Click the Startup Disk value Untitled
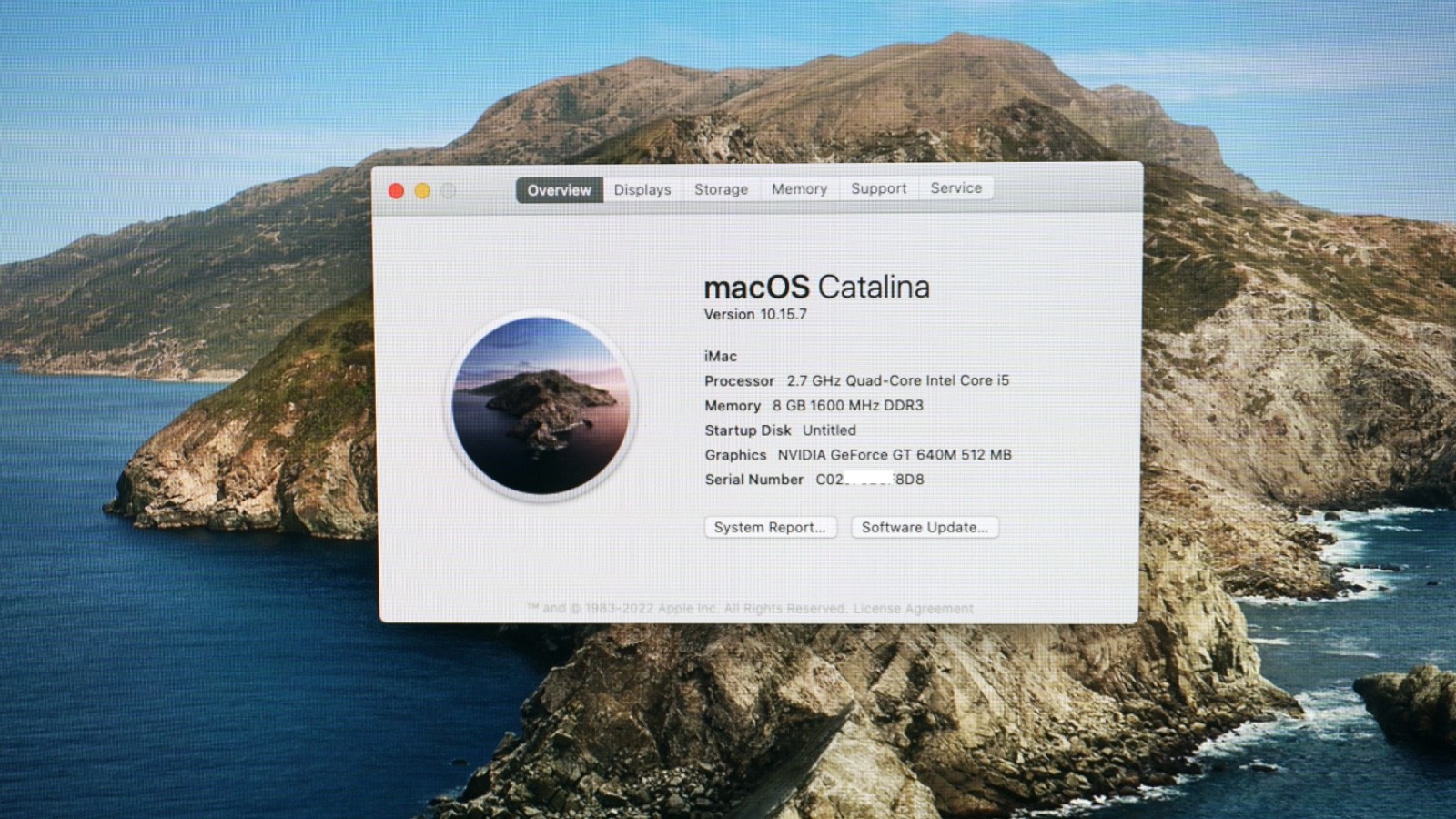Screen dimensions: 1456x819 pyautogui.click(x=829, y=430)
